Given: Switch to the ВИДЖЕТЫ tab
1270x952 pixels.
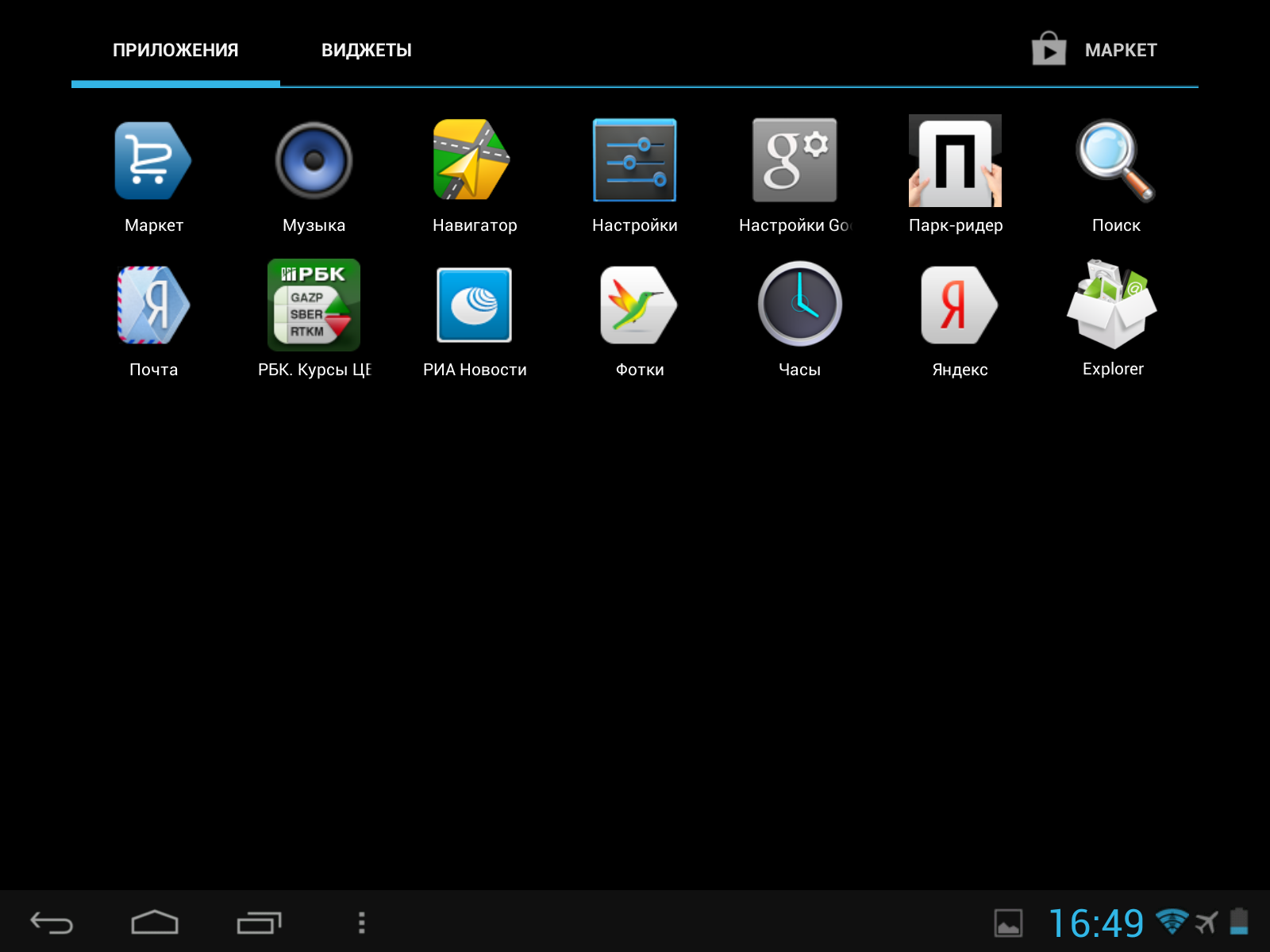Looking at the screenshot, I should (367, 50).
